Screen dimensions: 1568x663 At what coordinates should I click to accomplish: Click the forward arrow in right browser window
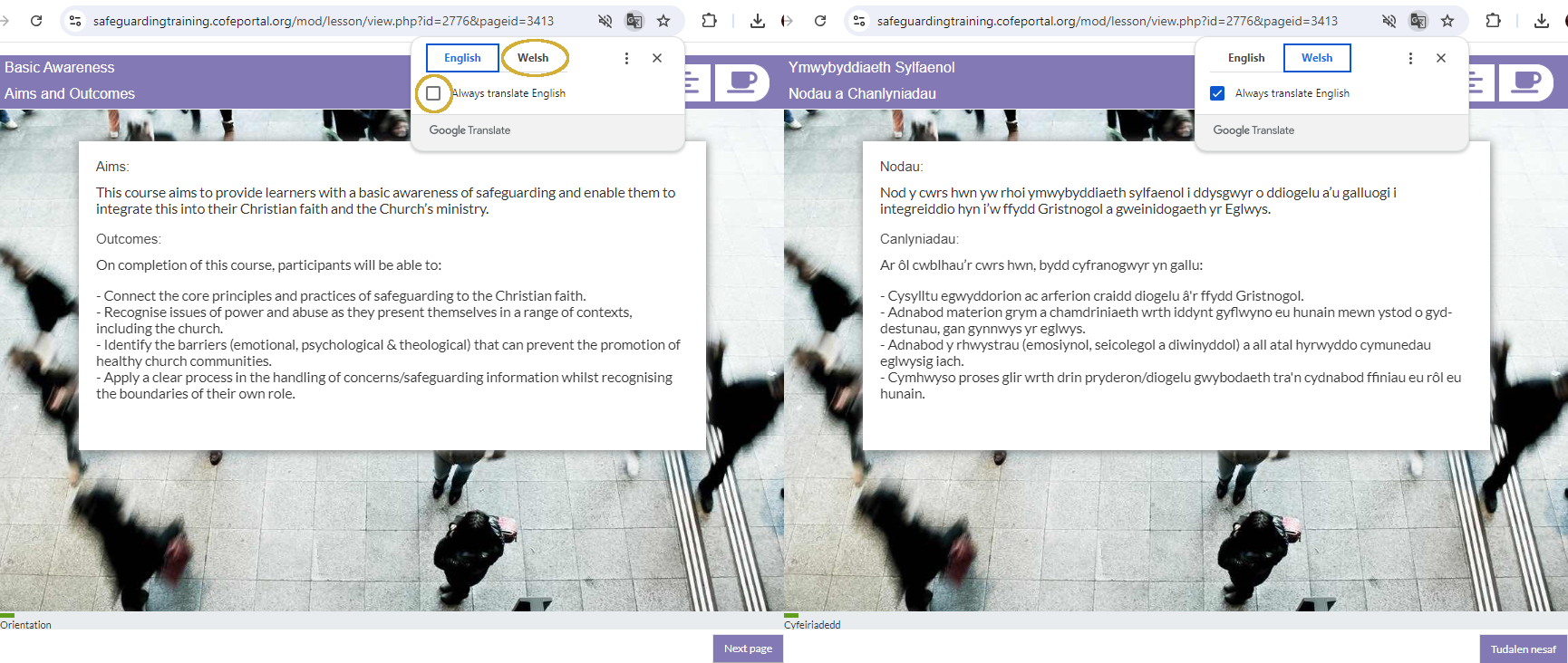click(787, 20)
